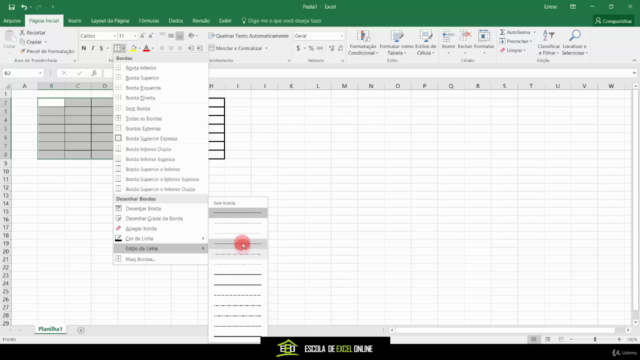This screenshot has height=360, width=640.
Task: Expand the formula bar chevron
Action: coord(634,73)
